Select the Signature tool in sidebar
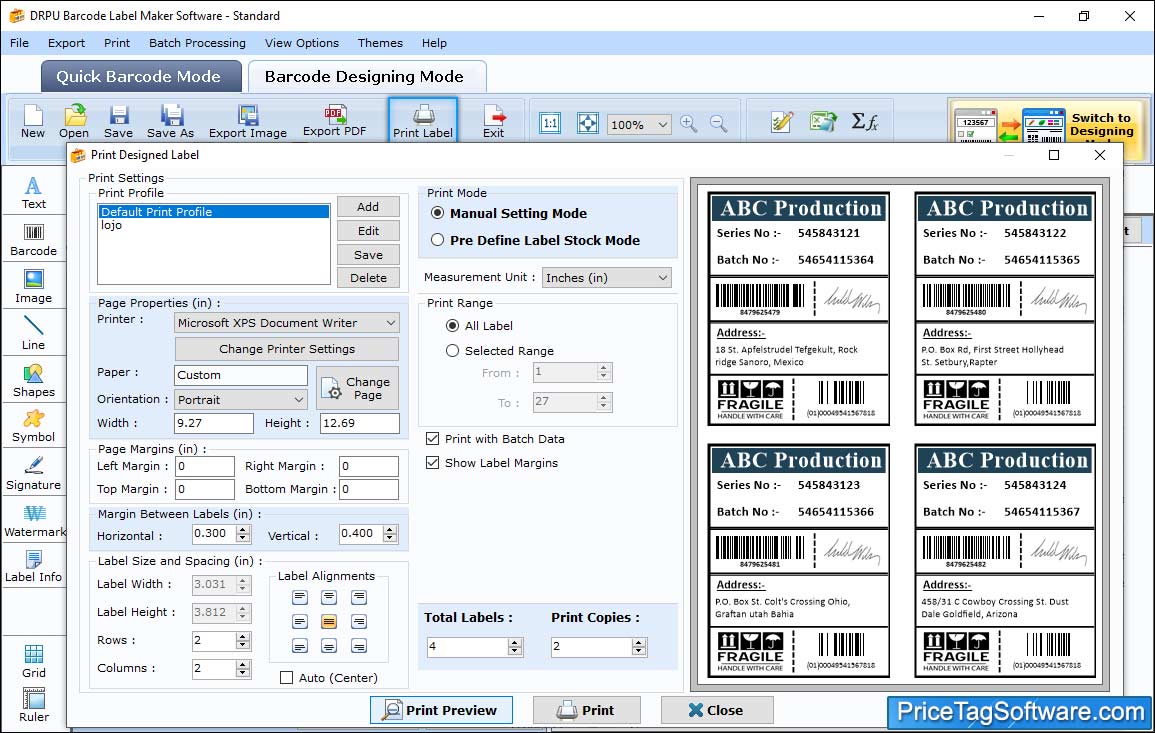This screenshot has width=1155, height=733. pyautogui.click(x=33, y=474)
